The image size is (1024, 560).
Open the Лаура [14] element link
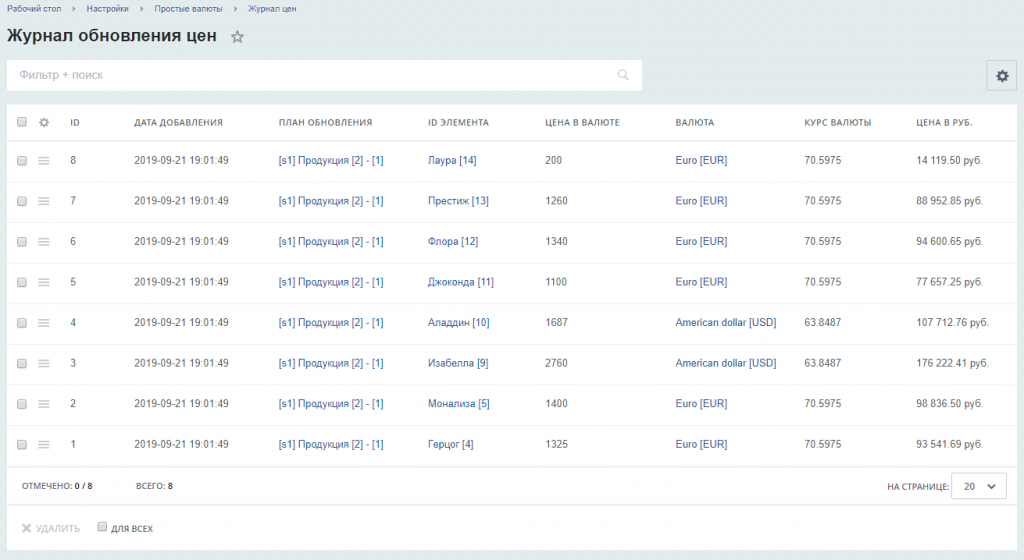452,161
